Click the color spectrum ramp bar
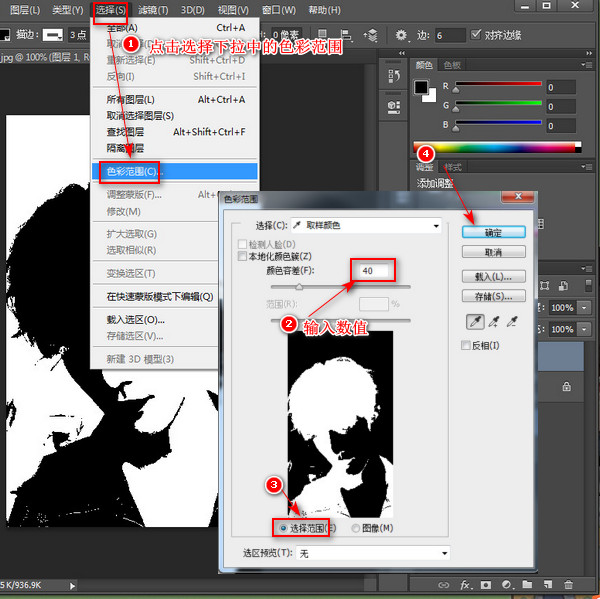 (x=497, y=147)
